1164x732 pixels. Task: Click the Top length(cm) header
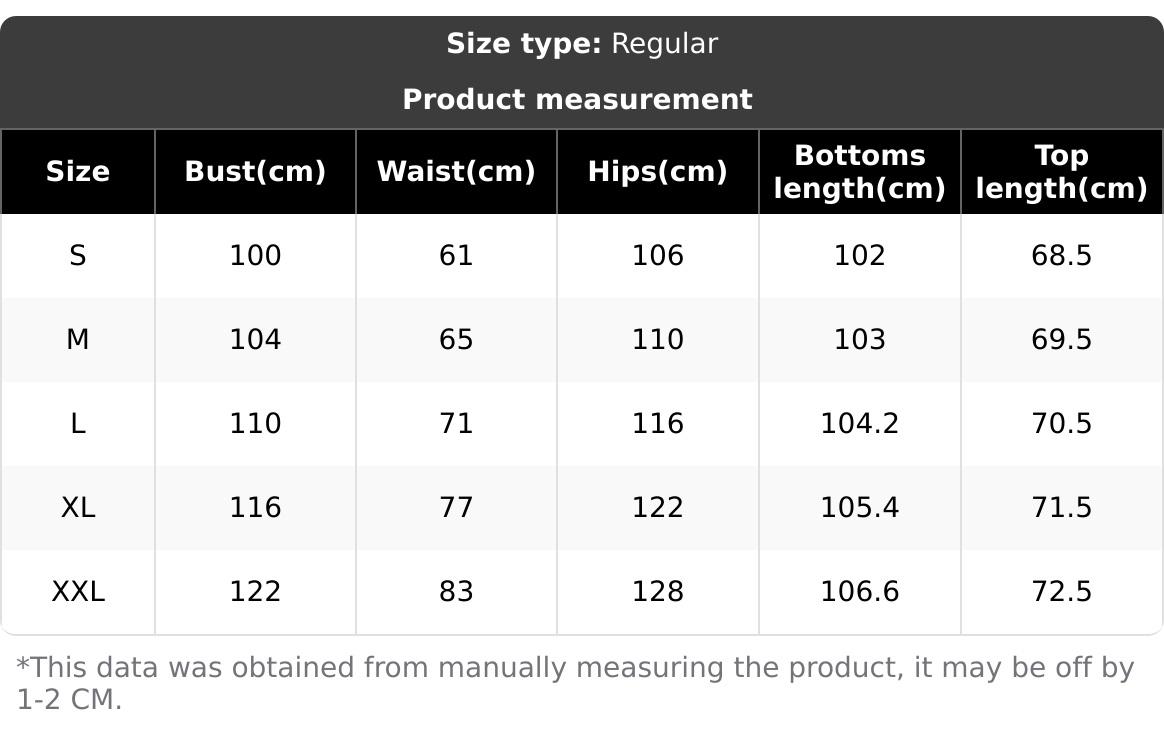[1061, 172]
